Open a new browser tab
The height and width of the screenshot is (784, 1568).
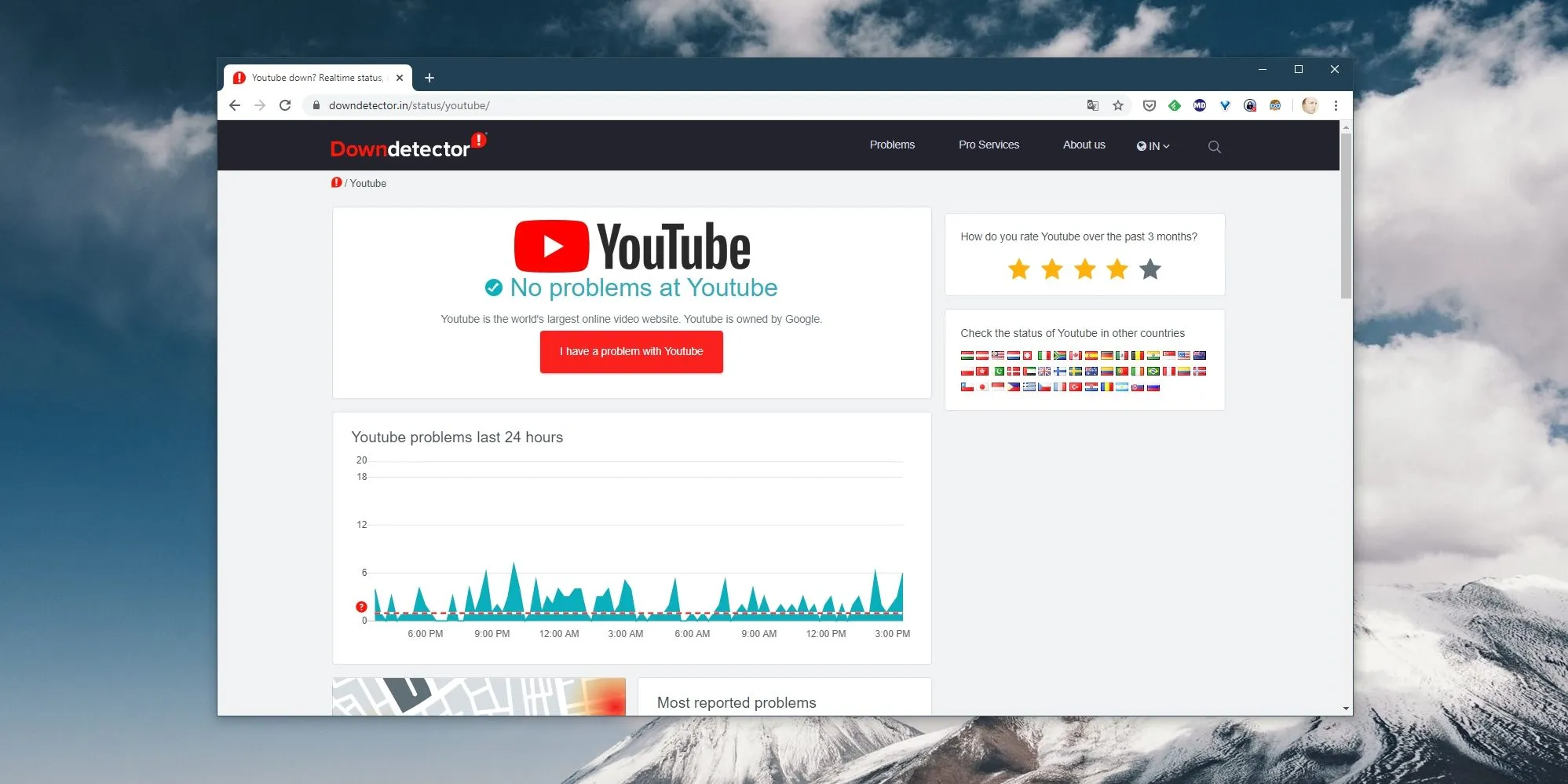coord(429,78)
